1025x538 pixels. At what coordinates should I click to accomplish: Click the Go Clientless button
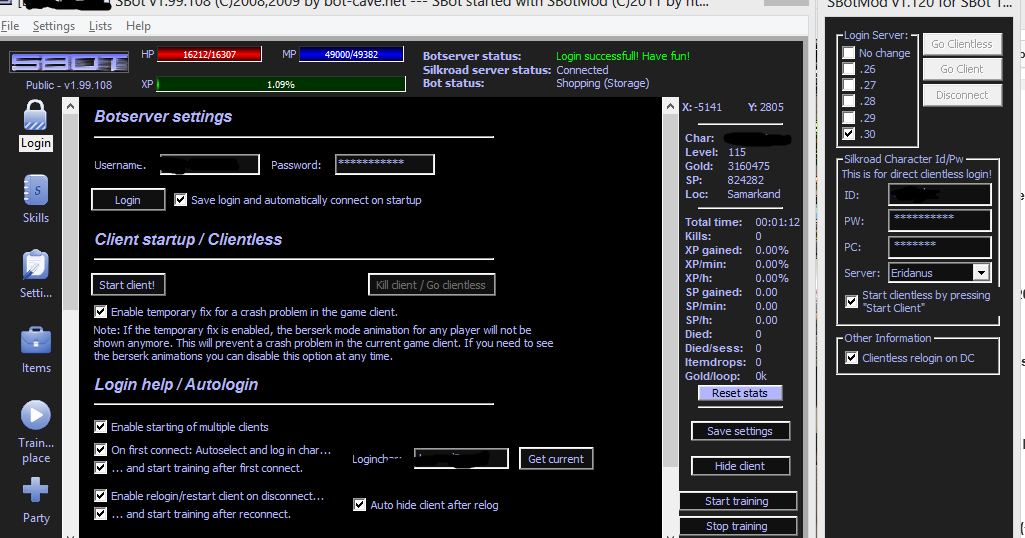(962, 44)
